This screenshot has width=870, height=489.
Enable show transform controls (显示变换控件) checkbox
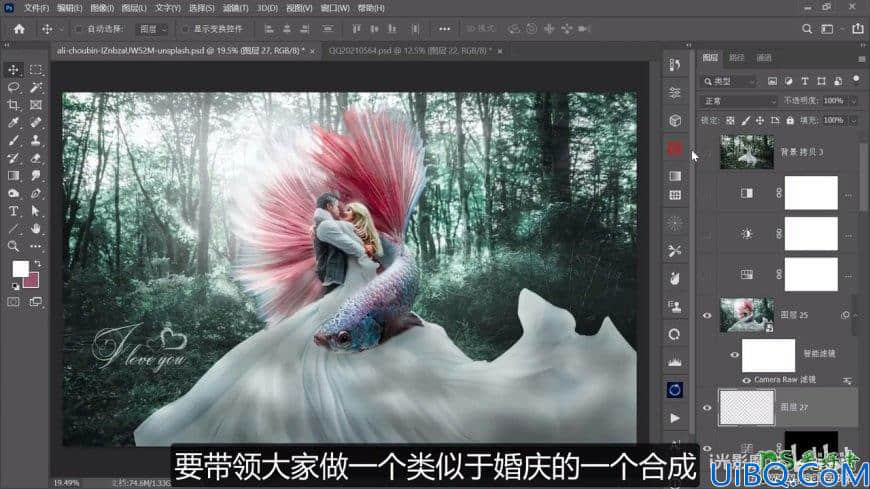(185, 29)
